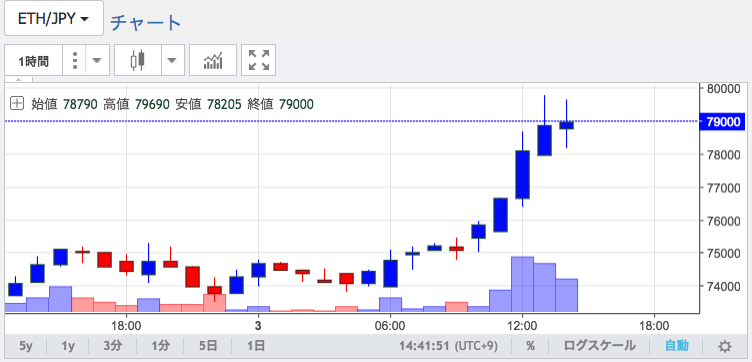This screenshot has height=362, width=752.
Task: Click the チャート heading link
Action: click(x=146, y=23)
